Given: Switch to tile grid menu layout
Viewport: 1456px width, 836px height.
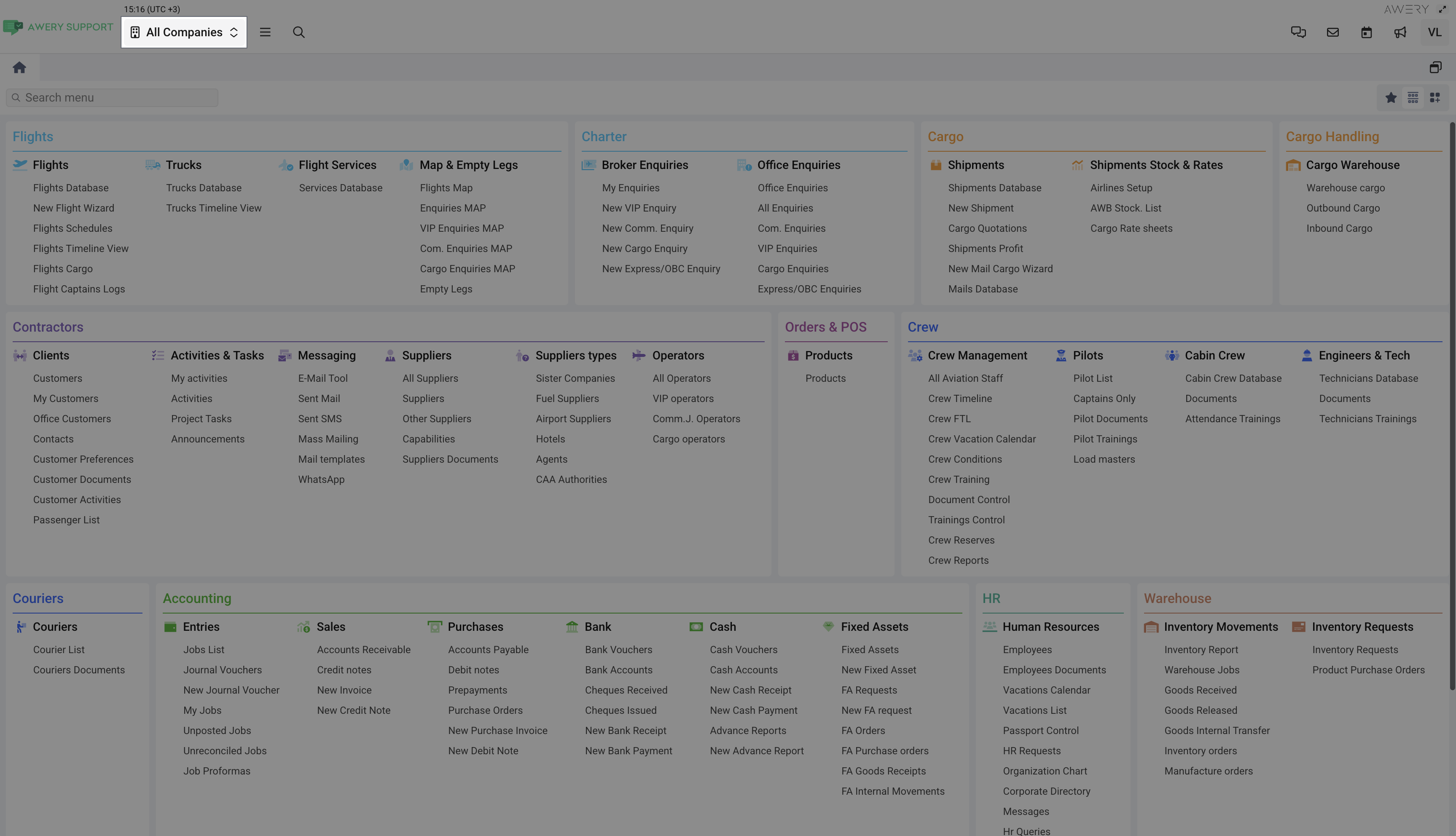Looking at the screenshot, I should pos(1435,98).
